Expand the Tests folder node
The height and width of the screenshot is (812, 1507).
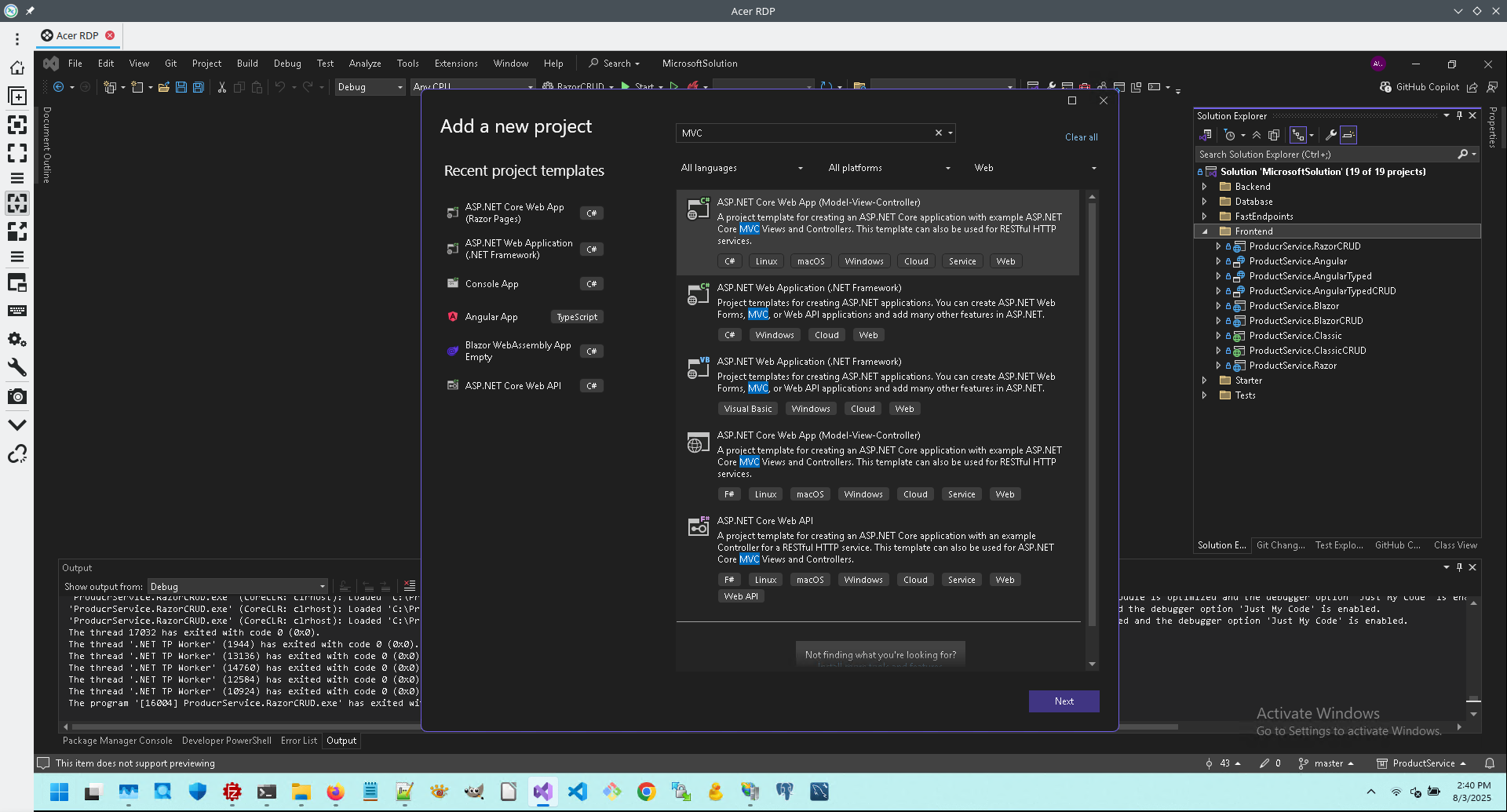[1205, 395]
